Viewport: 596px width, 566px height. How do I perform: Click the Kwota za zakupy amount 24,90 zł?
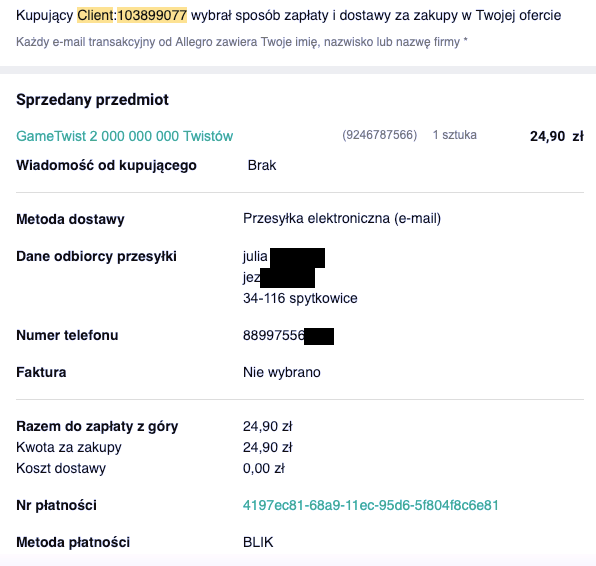pos(268,447)
